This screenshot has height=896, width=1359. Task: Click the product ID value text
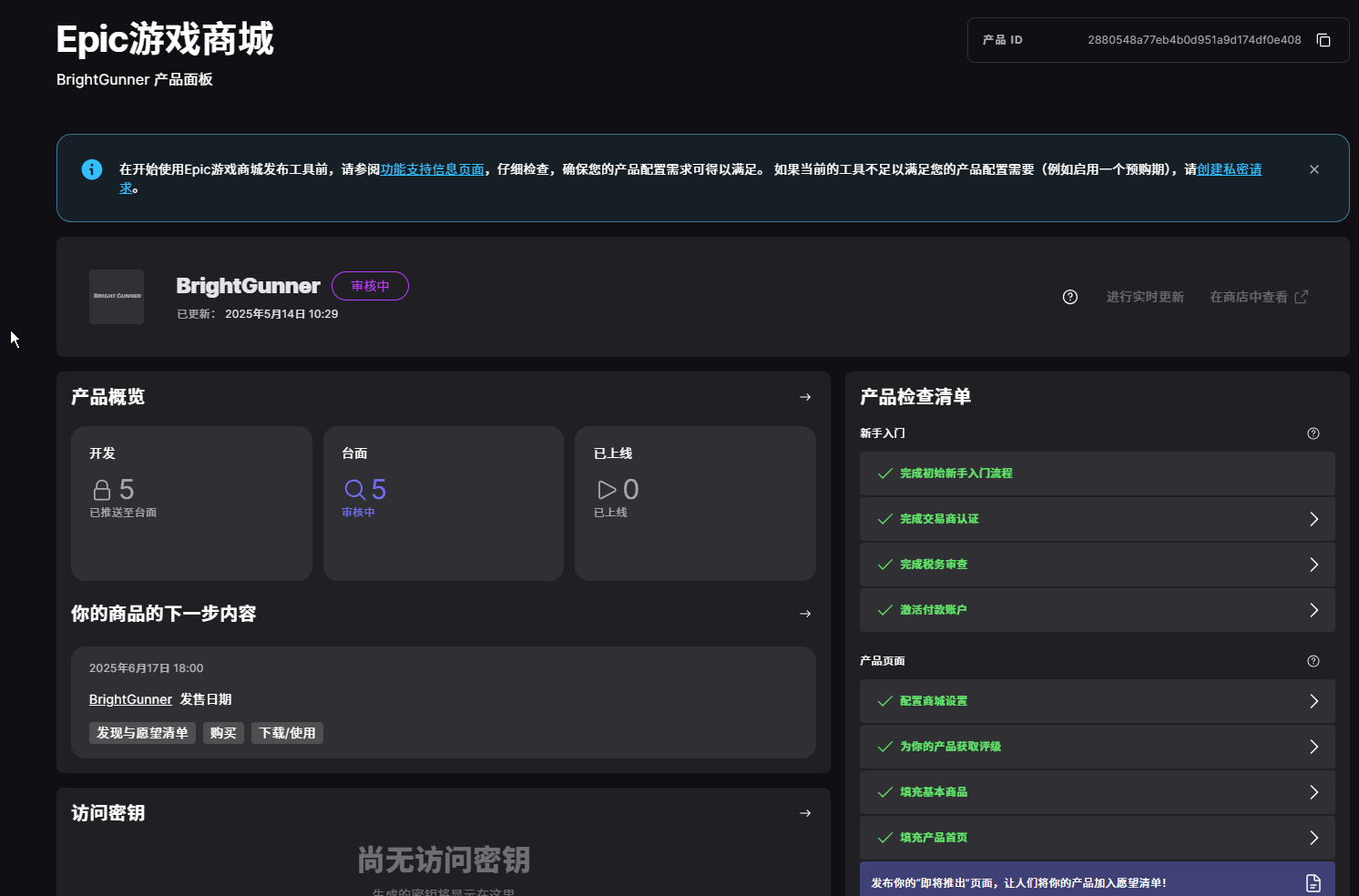click(x=1194, y=40)
